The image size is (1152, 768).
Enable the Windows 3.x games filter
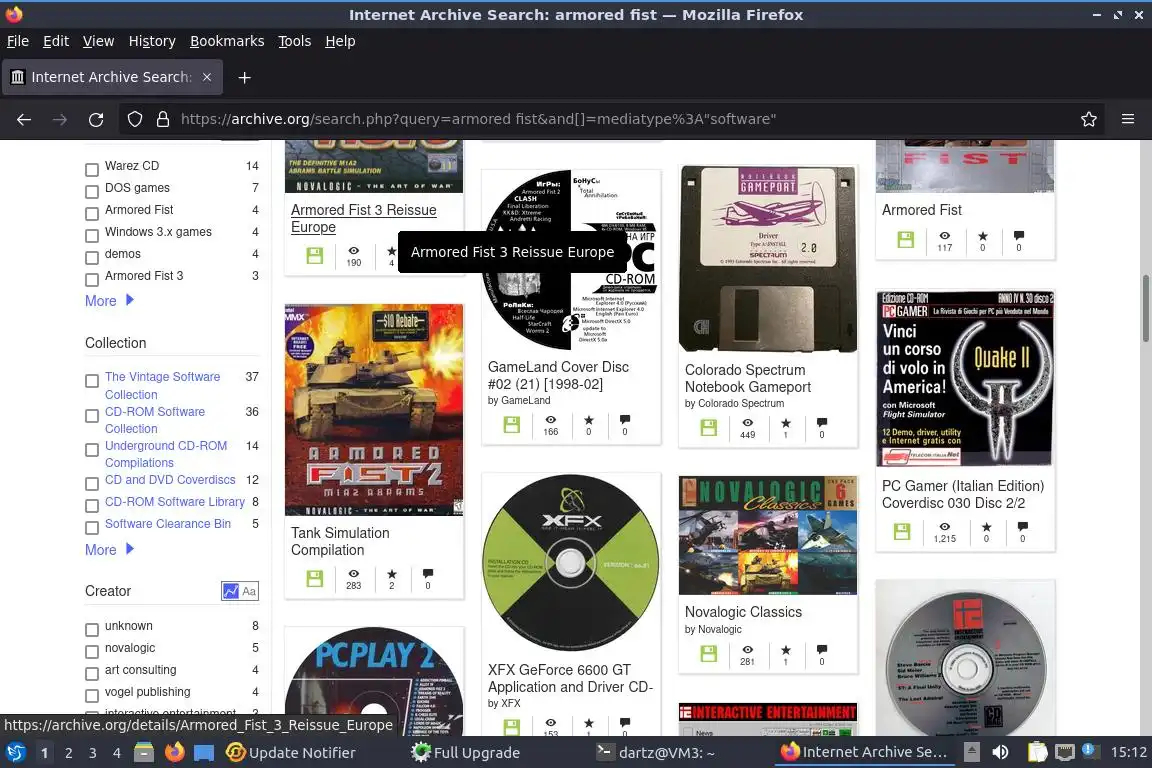92,236
